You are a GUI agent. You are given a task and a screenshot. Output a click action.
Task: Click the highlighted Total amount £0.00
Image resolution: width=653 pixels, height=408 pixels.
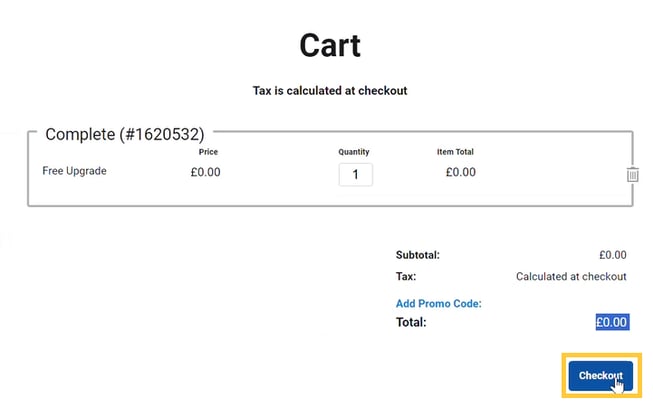[x=611, y=322]
